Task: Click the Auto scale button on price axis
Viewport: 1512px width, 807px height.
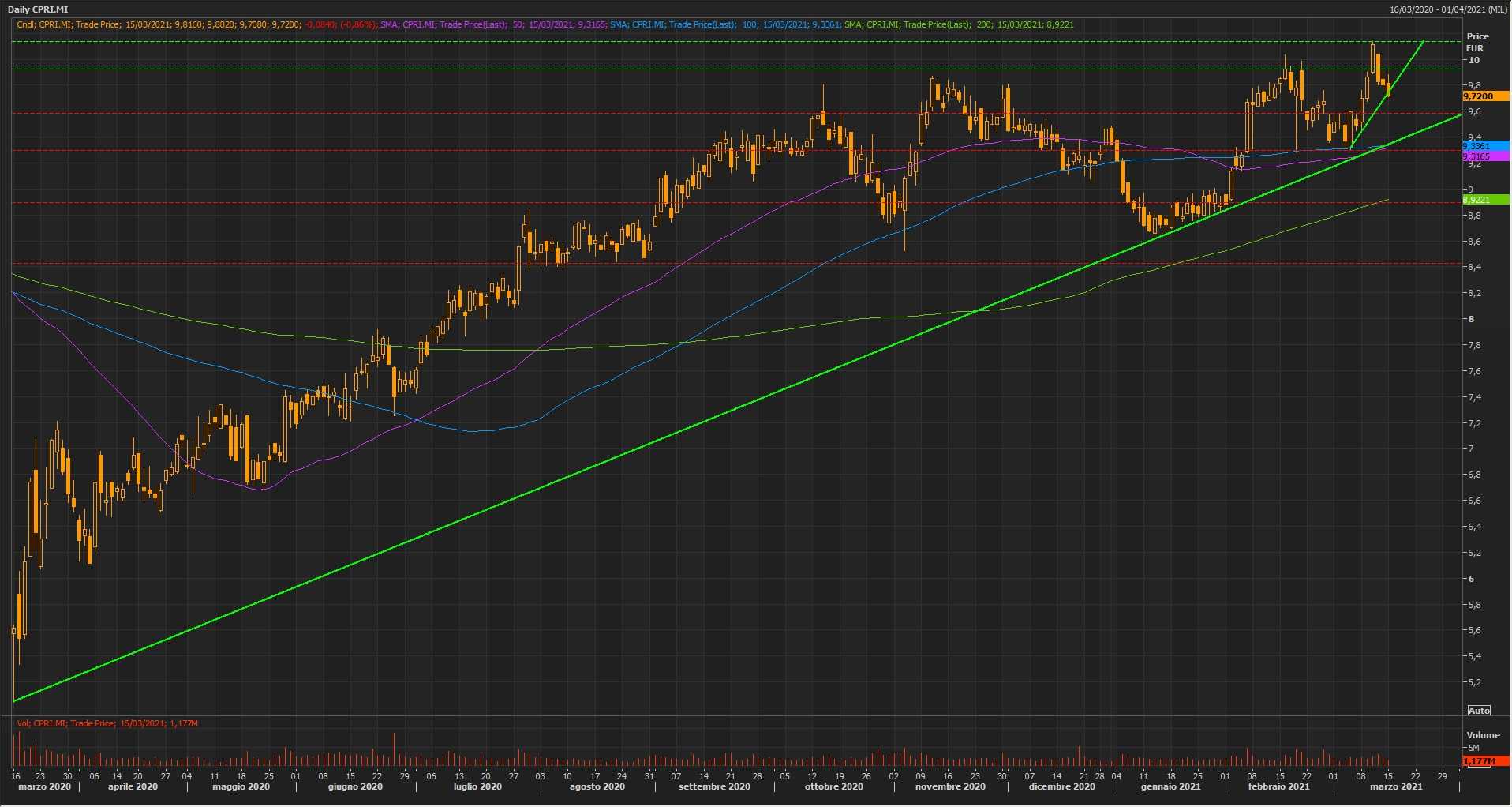Action: tap(1479, 711)
